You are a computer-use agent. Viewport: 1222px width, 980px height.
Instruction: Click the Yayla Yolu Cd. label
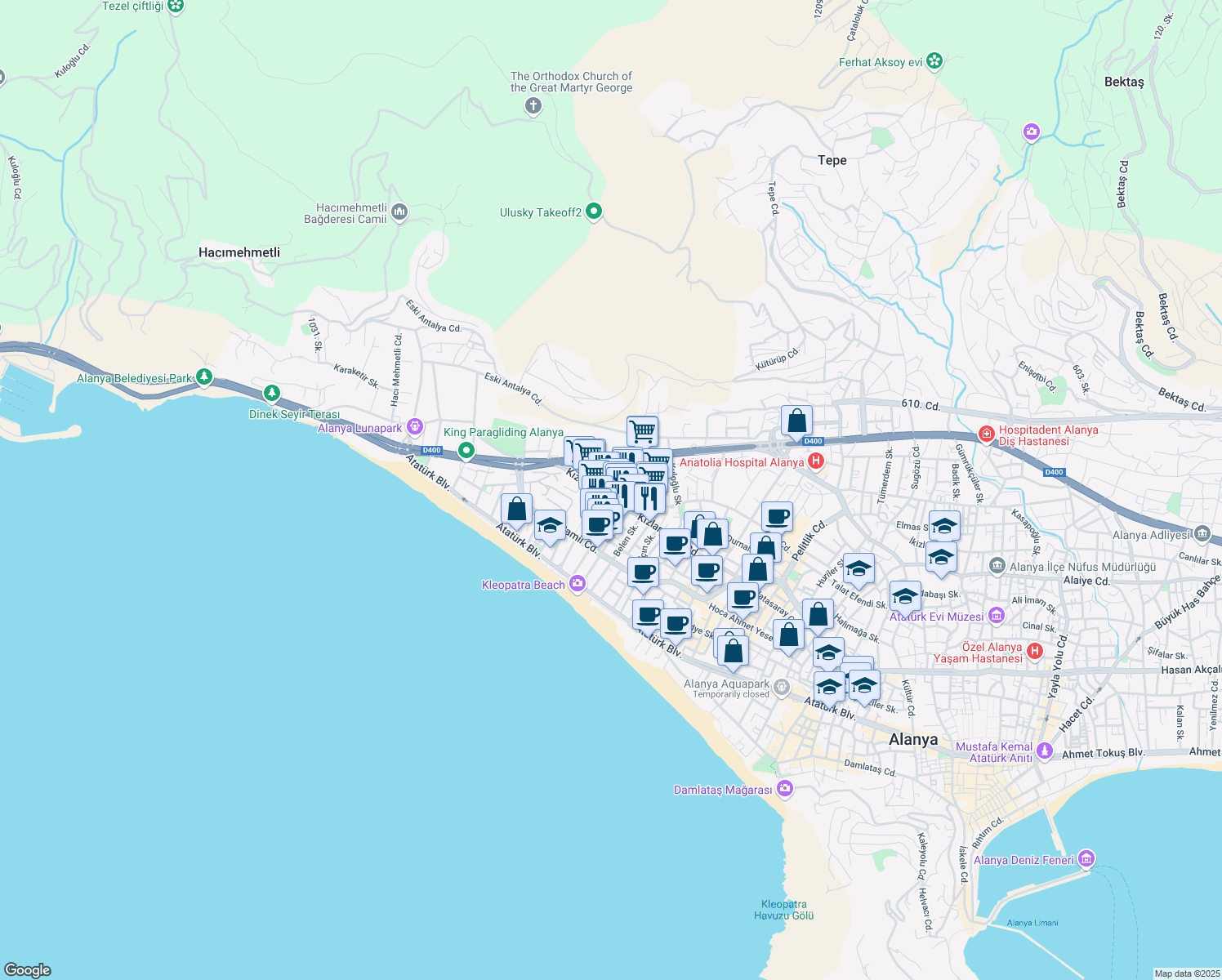point(1059,666)
